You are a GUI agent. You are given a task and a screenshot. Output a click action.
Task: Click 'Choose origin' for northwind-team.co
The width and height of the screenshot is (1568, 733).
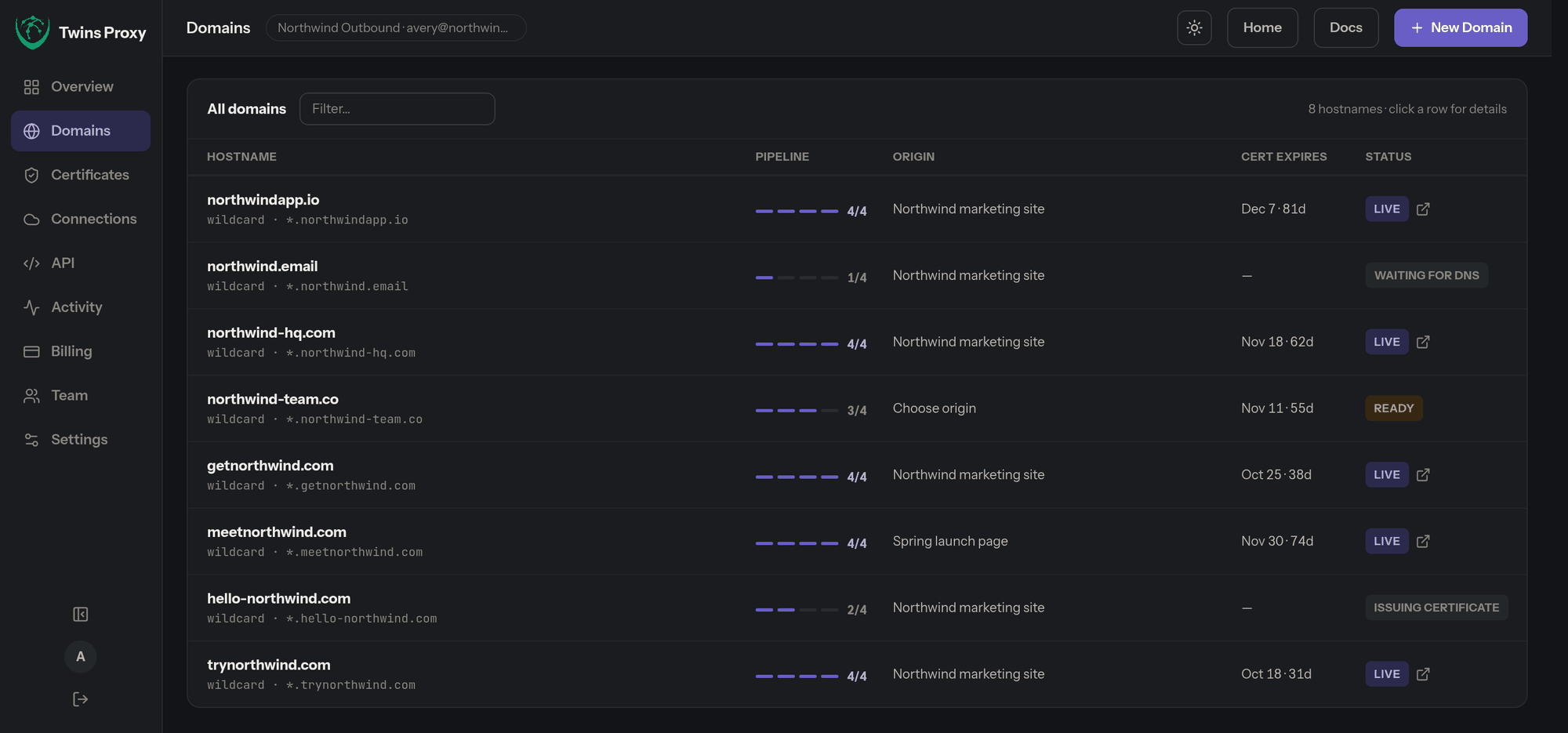coord(934,408)
